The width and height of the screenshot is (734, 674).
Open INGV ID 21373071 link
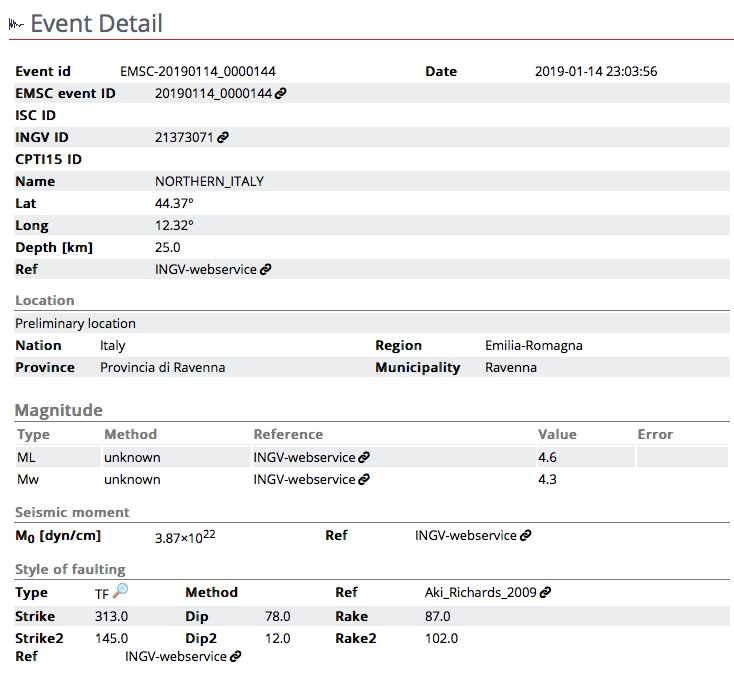(x=184, y=138)
